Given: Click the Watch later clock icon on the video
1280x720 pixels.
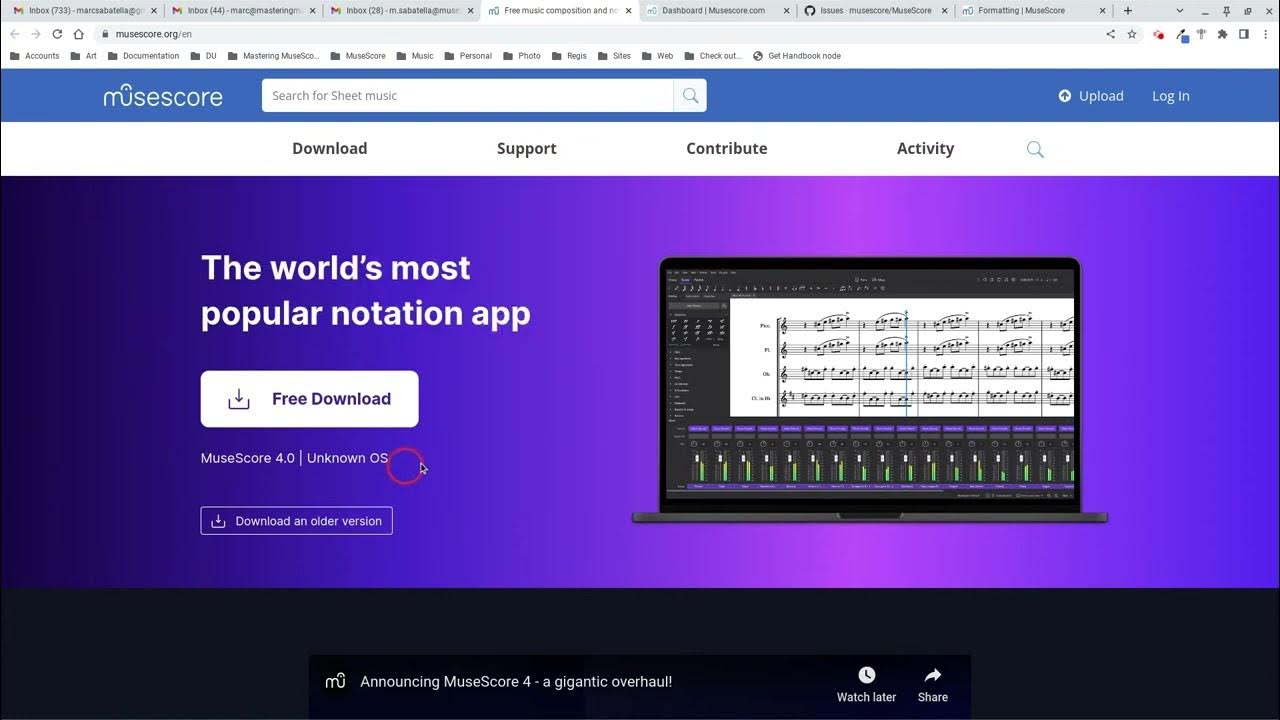Looking at the screenshot, I should pos(867,675).
